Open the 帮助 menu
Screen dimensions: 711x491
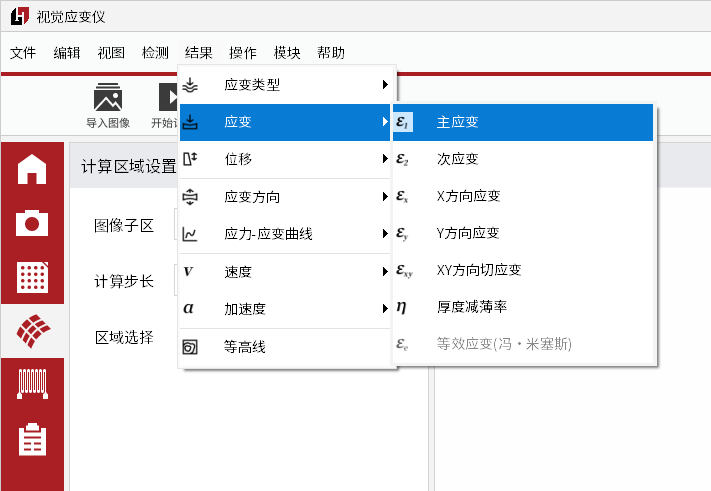331,53
